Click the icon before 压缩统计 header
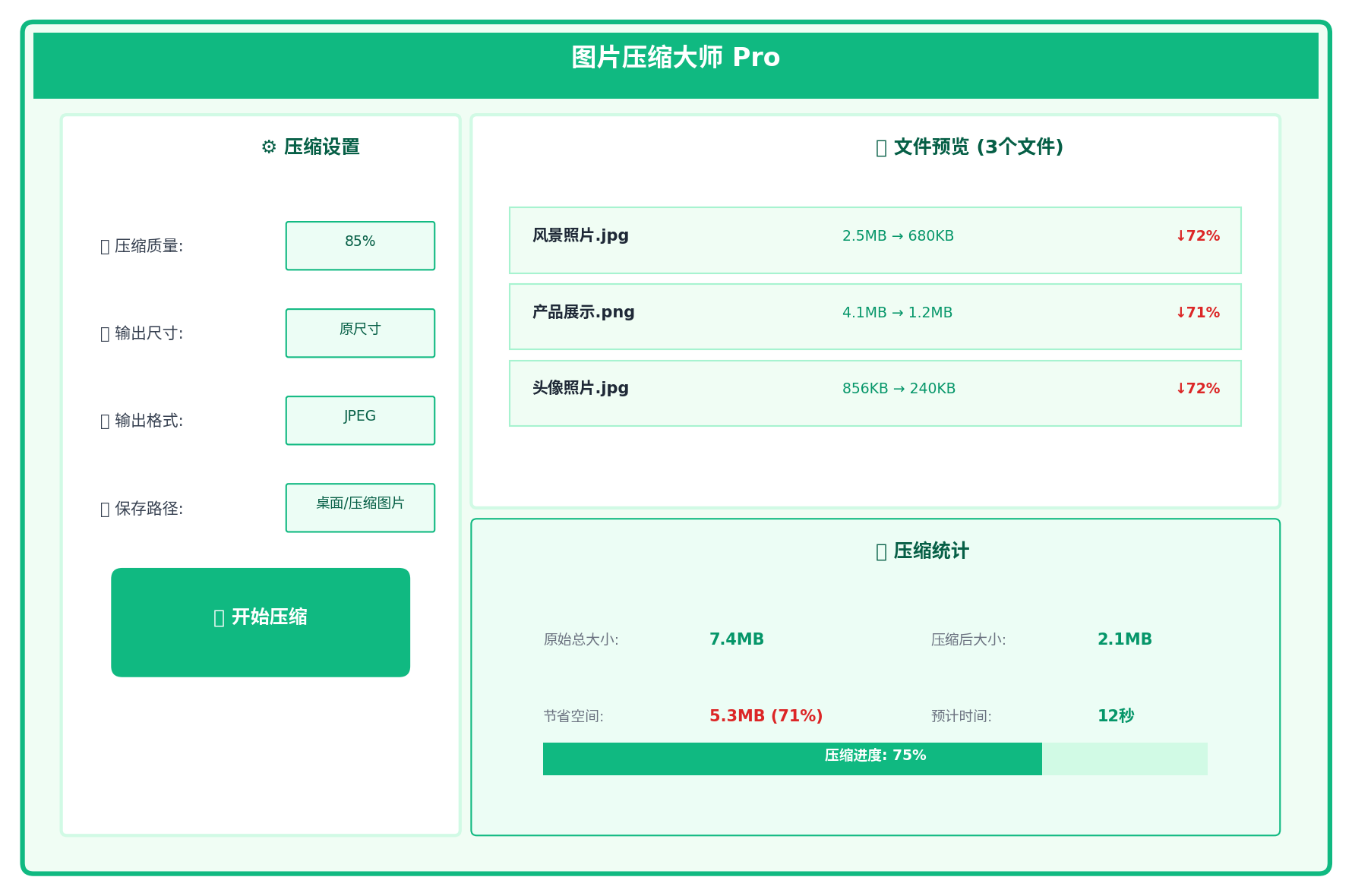The height and width of the screenshot is (896, 1352). pyautogui.click(x=881, y=551)
